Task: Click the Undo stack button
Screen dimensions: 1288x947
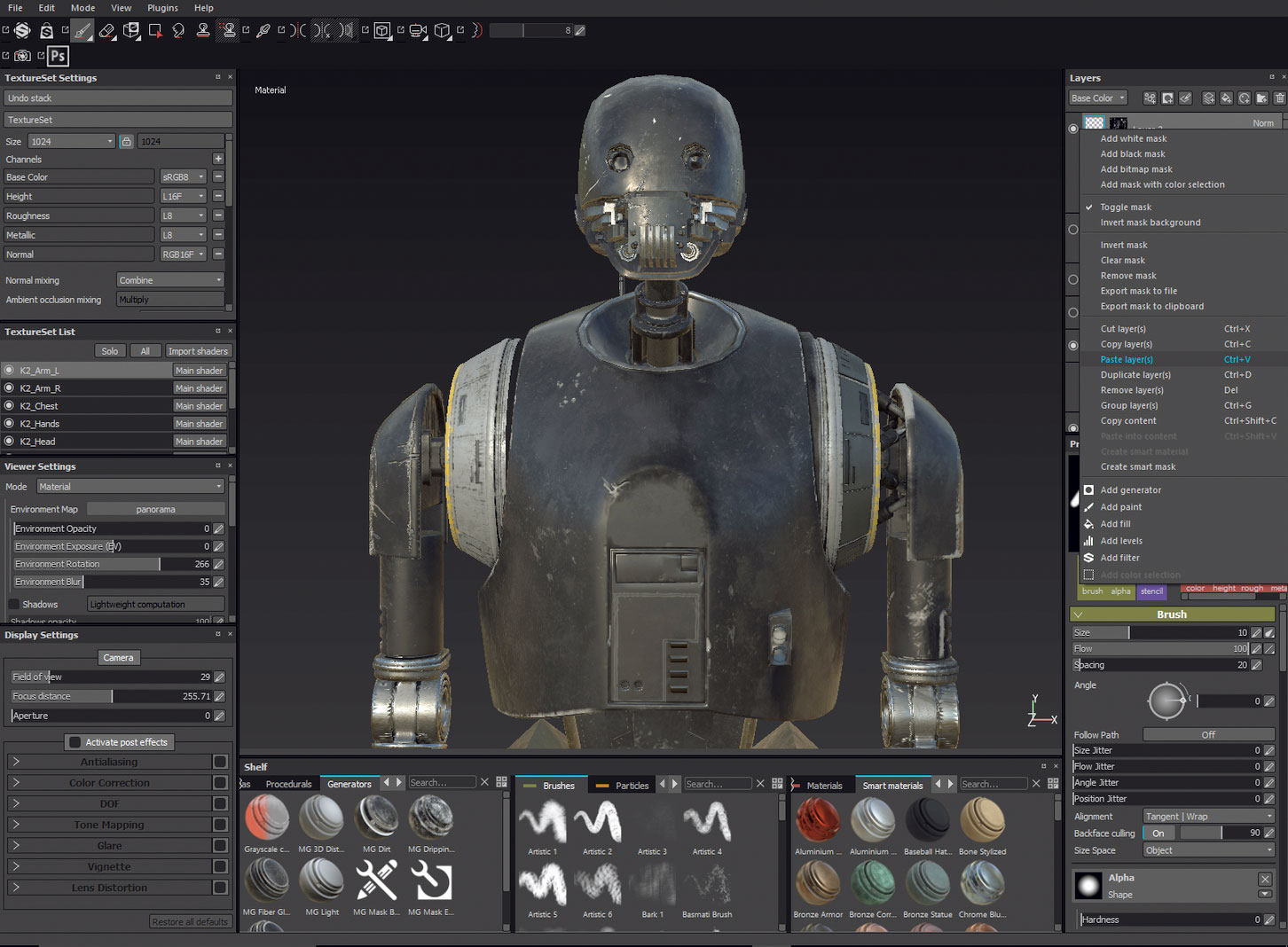Action: point(118,98)
